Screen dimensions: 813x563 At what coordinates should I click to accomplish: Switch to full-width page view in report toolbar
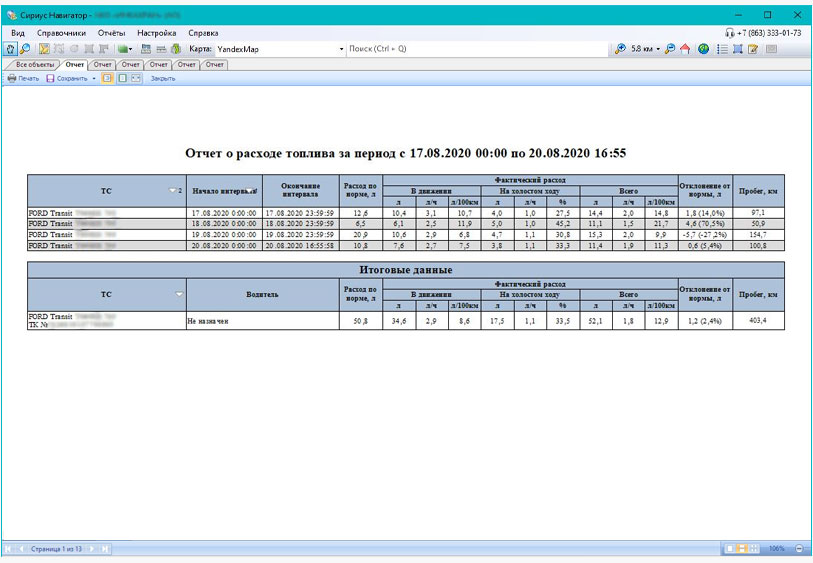click(135, 78)
